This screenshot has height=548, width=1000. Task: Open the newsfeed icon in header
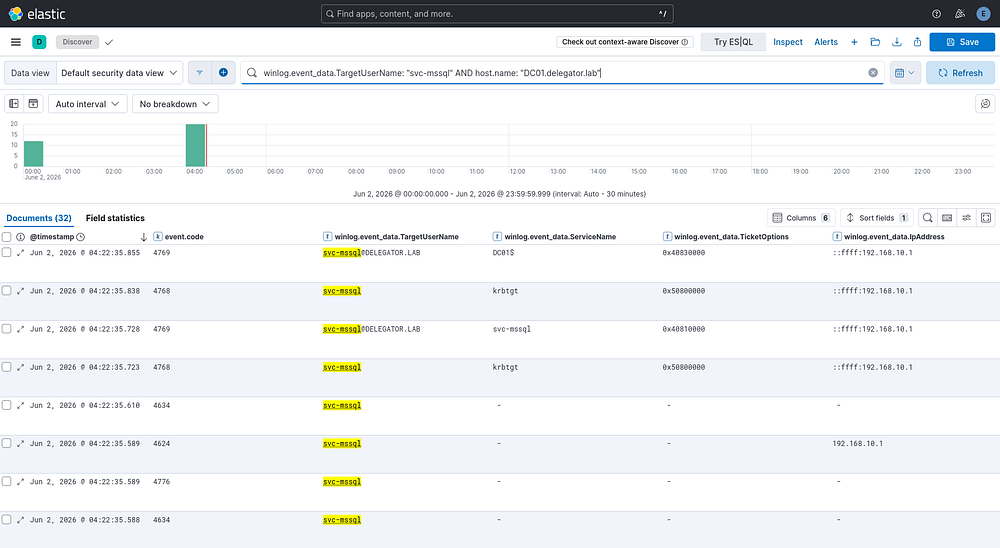pyautogui.click(x=960, y=13)
